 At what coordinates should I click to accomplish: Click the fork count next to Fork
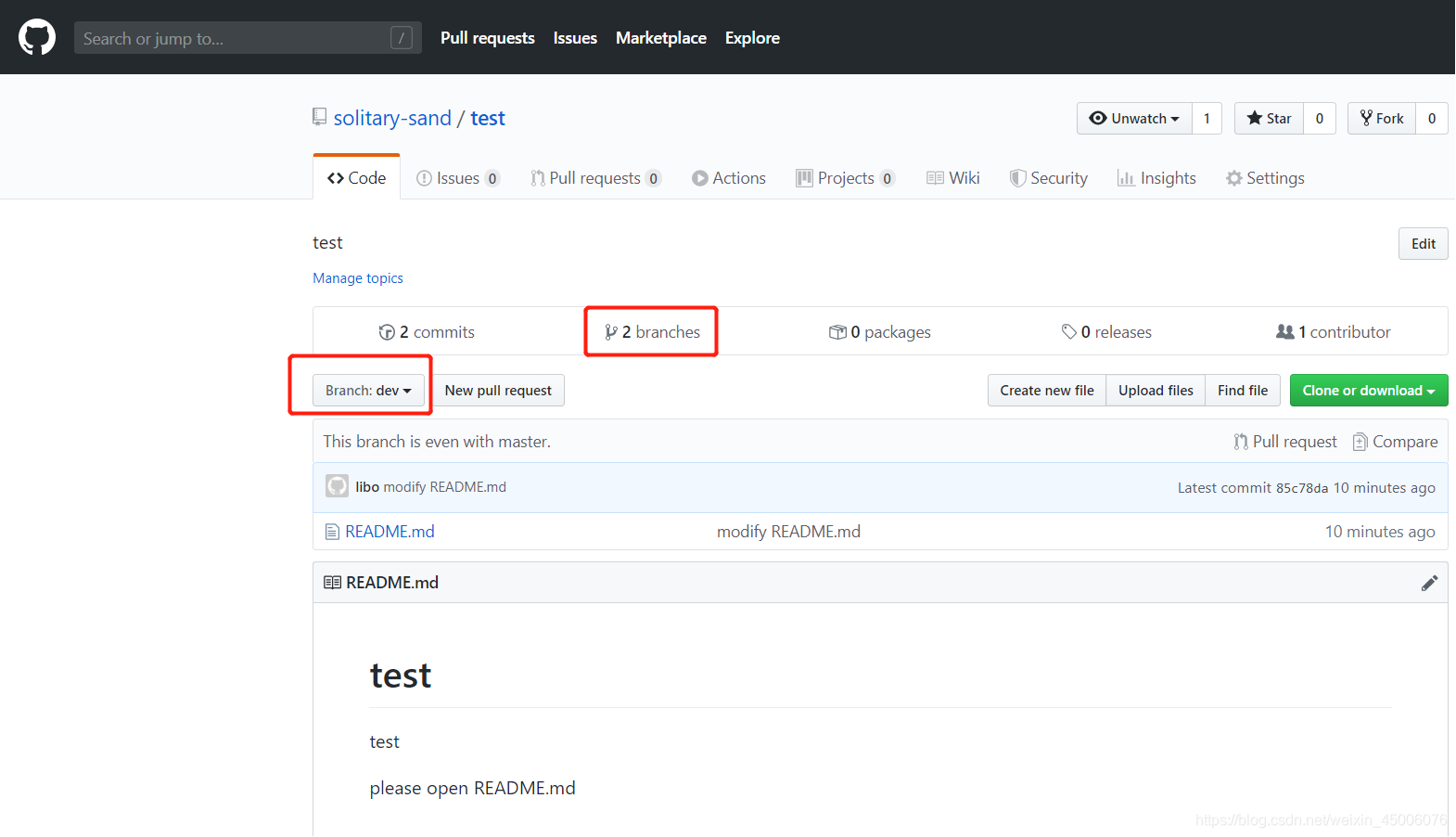pyautogui.click(x=1432, y=118)
